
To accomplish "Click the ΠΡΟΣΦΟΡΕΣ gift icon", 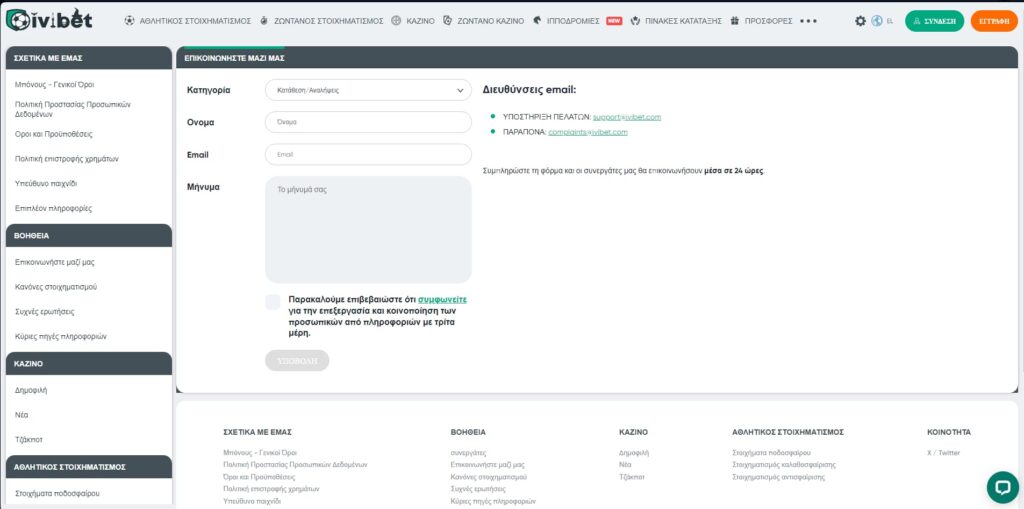I will pyautogui.click(x=735, y=21).
